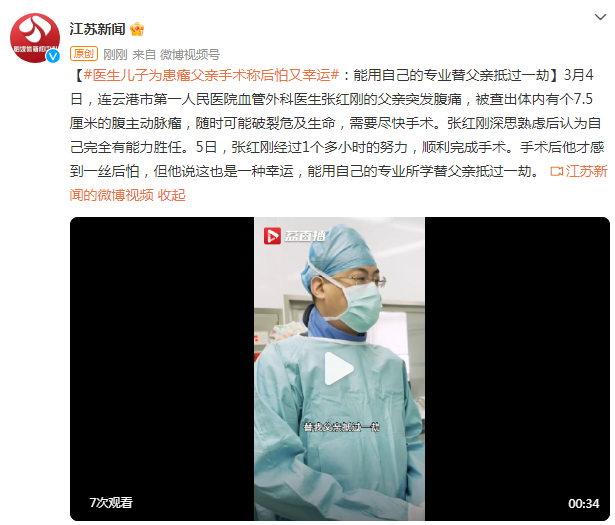
Task: Click the 刚刚 post timestamp
Action: (115, 54)
